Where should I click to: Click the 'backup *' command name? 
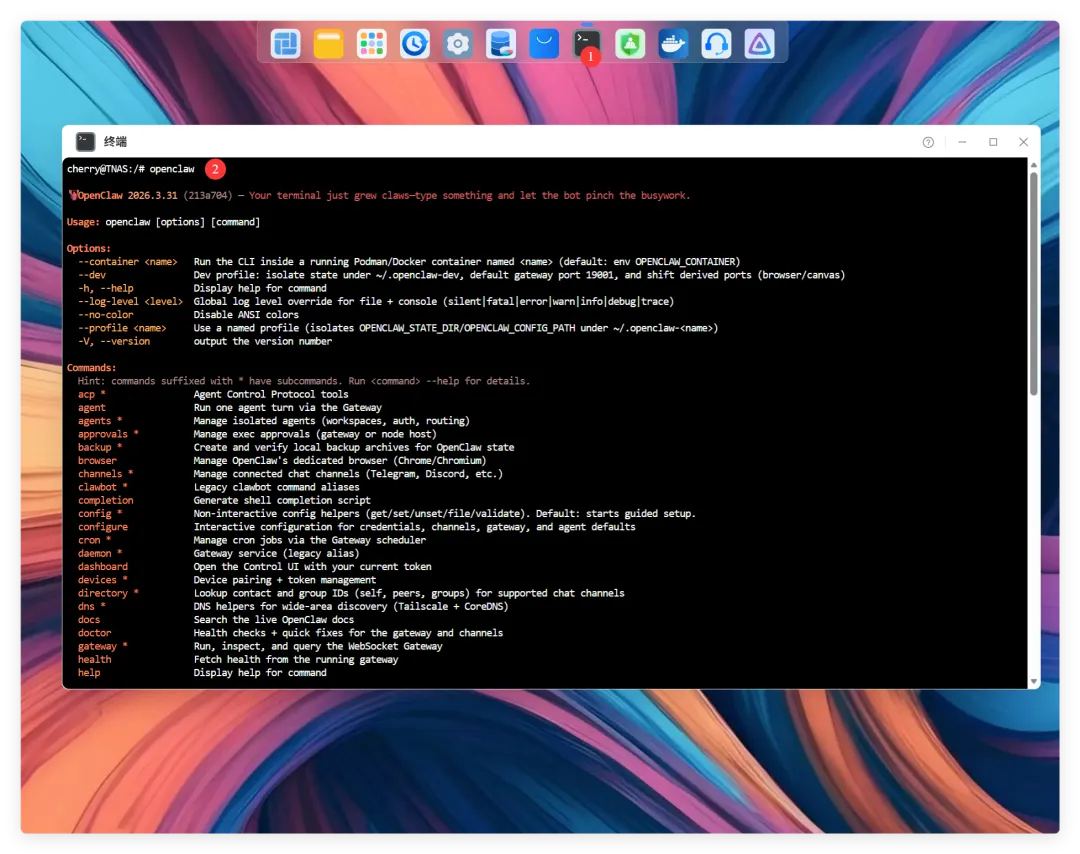100,447
